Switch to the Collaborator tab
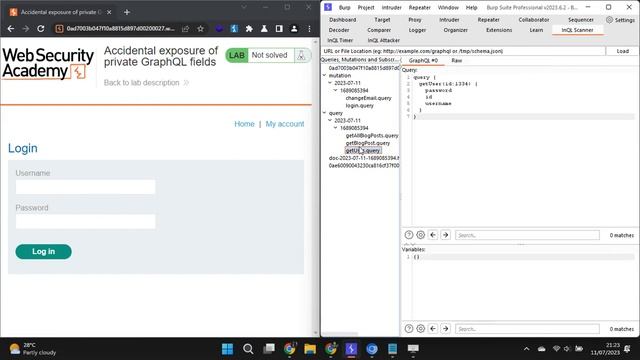 [533, 20]
